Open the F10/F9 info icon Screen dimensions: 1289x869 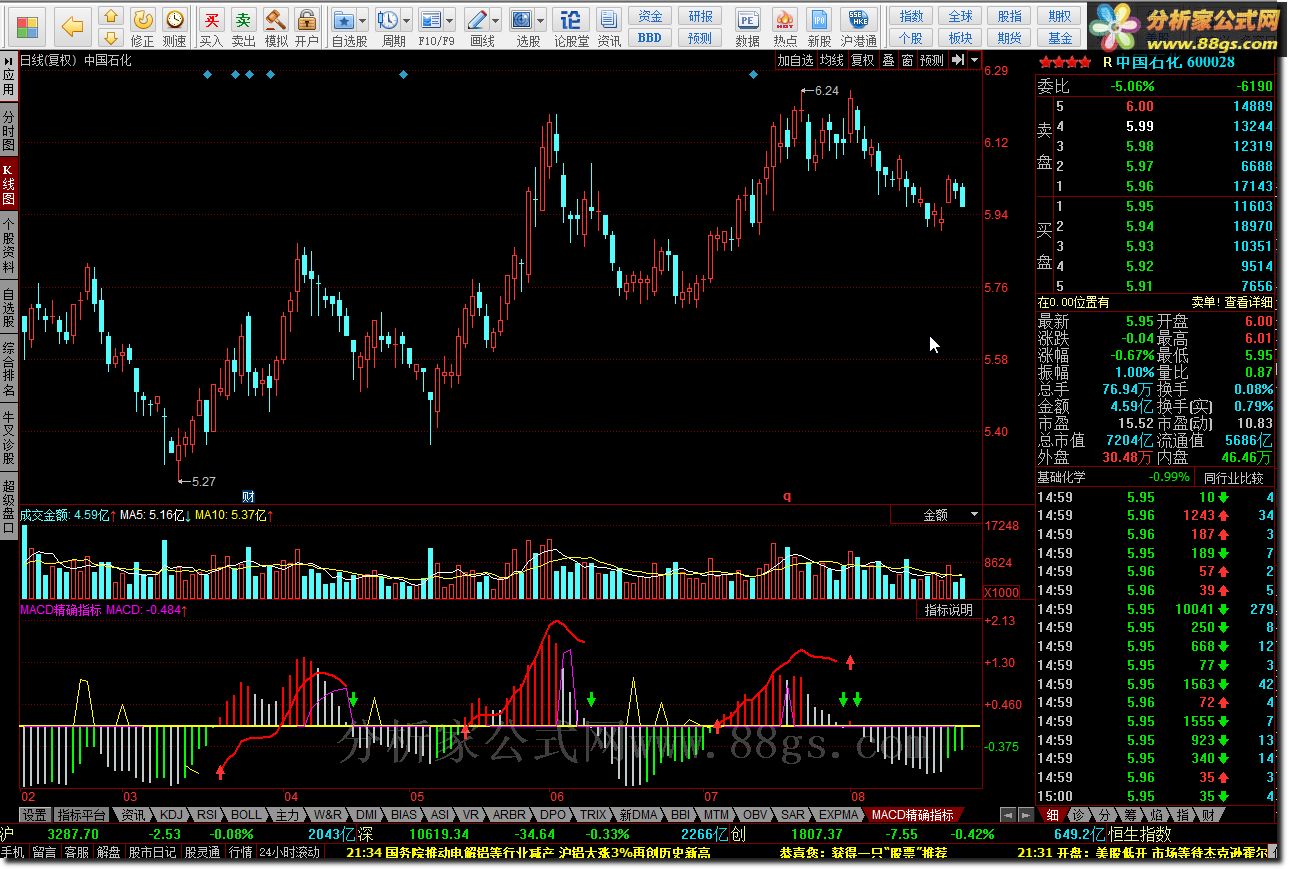pos(431,20)
